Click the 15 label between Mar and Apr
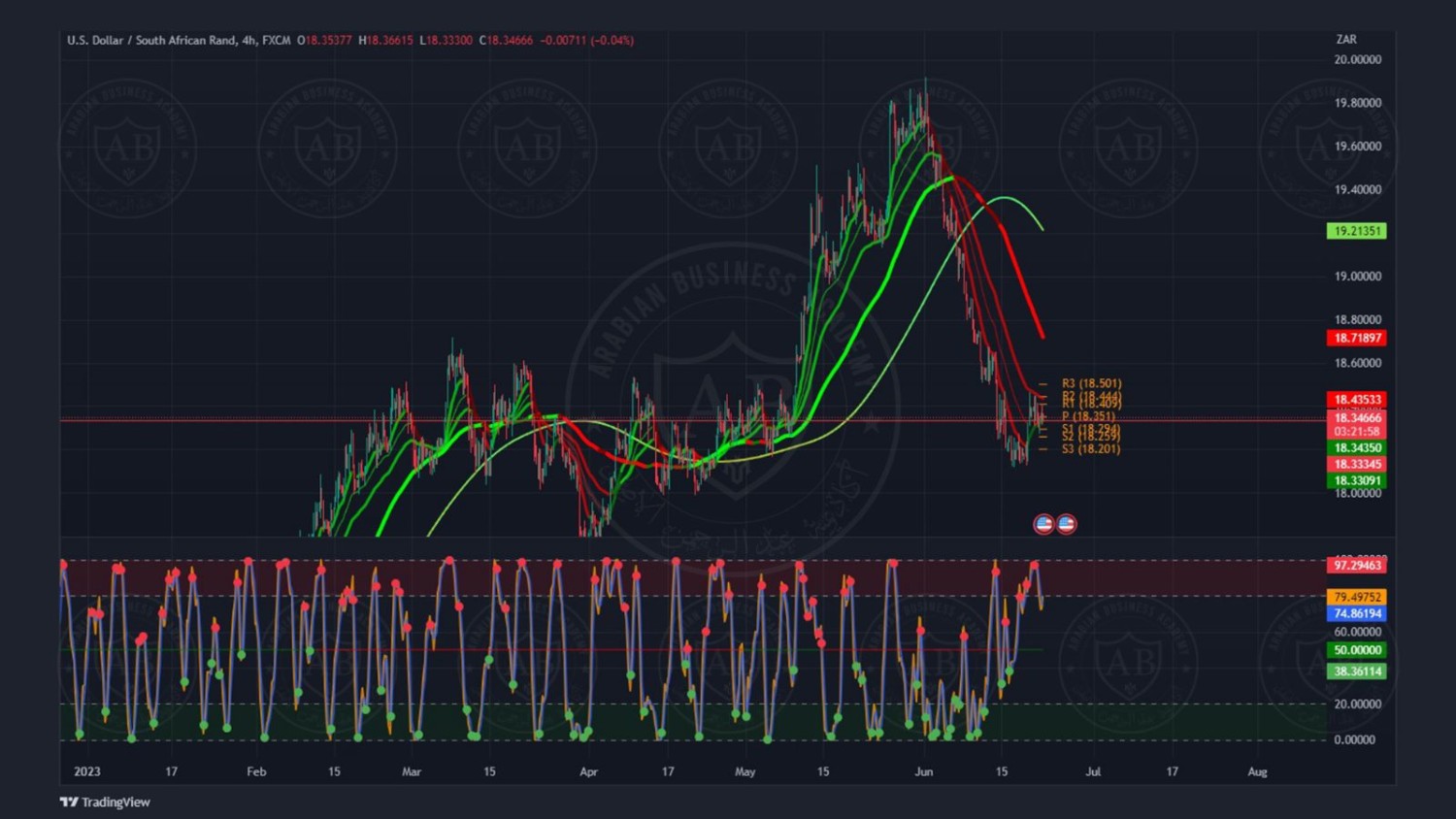Screen dimensions: 1456x819 pyautogui.click(x=489, y=772)
